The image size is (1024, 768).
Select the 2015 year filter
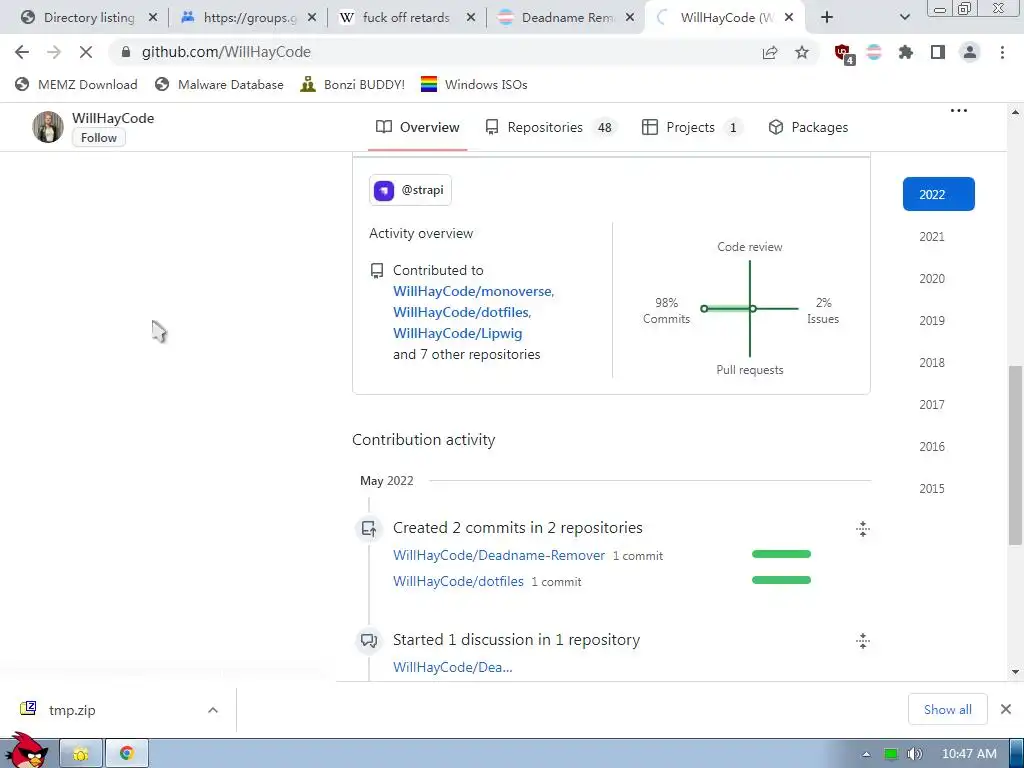(x=932, y=488)
